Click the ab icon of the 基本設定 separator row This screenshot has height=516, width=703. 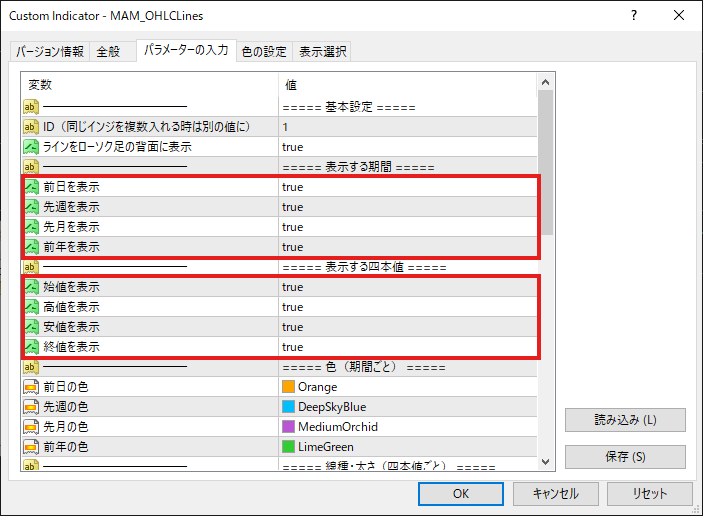tap(31, 107)
